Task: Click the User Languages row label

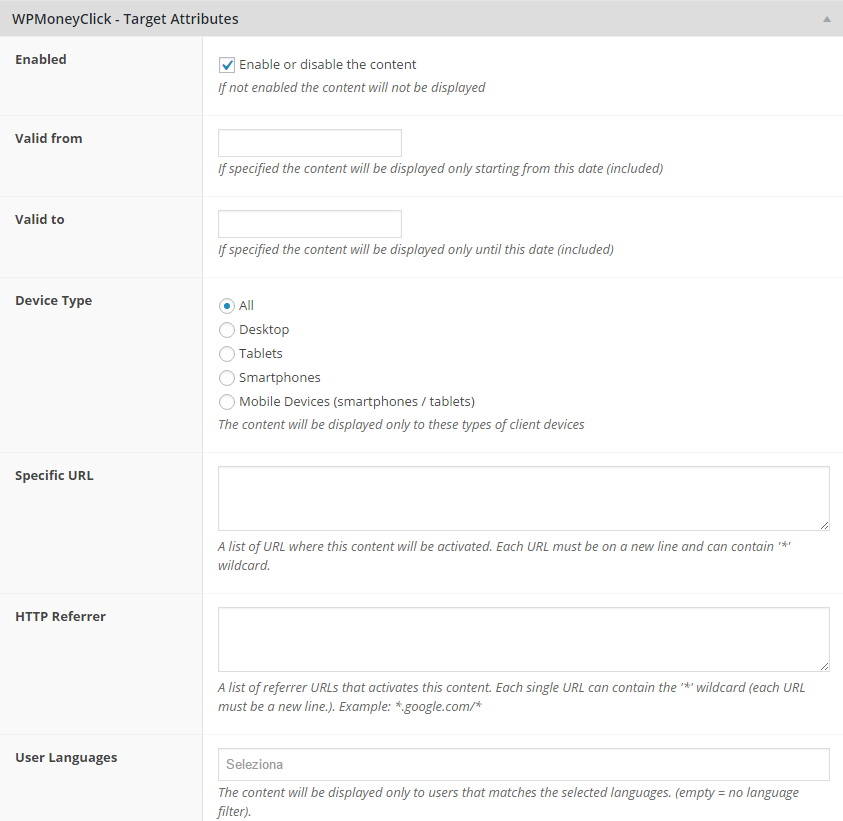Action: click(x=66, y=758)
